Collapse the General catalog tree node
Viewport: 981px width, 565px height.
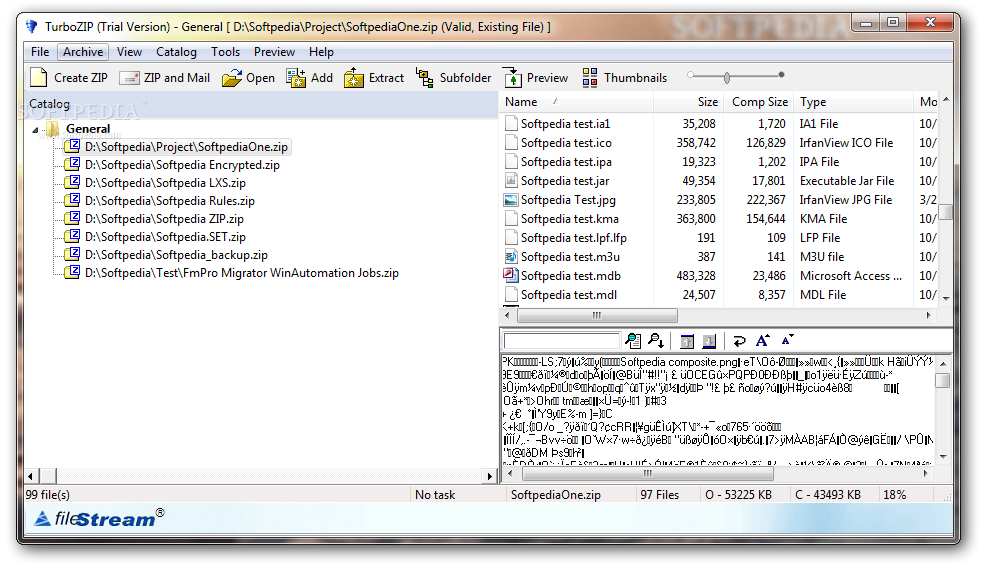tap(35, 130)
